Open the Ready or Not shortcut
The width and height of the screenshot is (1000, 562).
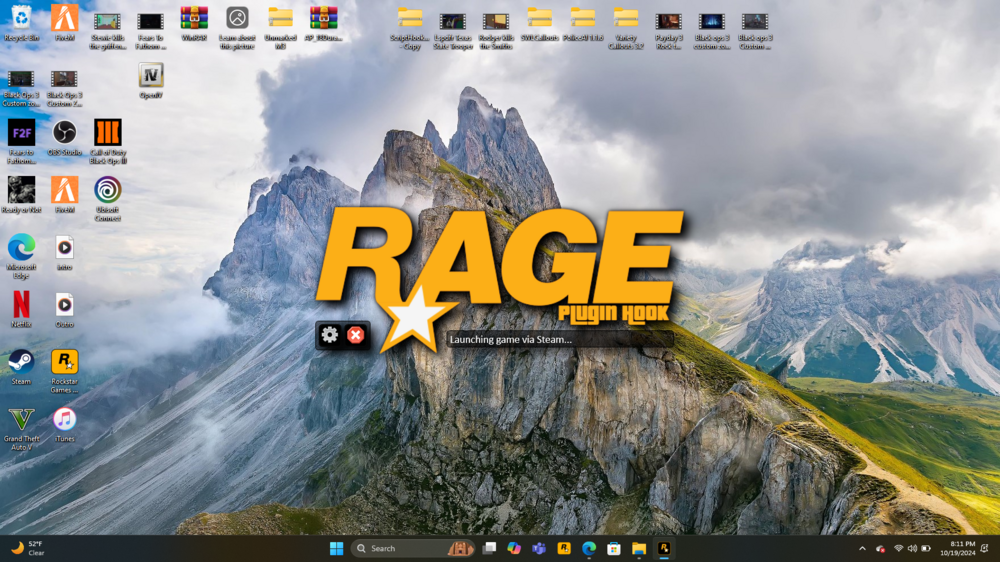pos(21,195)
